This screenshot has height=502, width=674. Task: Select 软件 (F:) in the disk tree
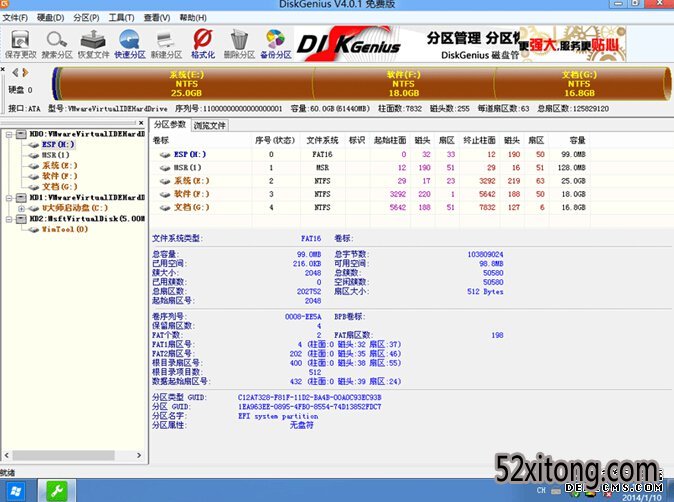[x=60, y=176]
